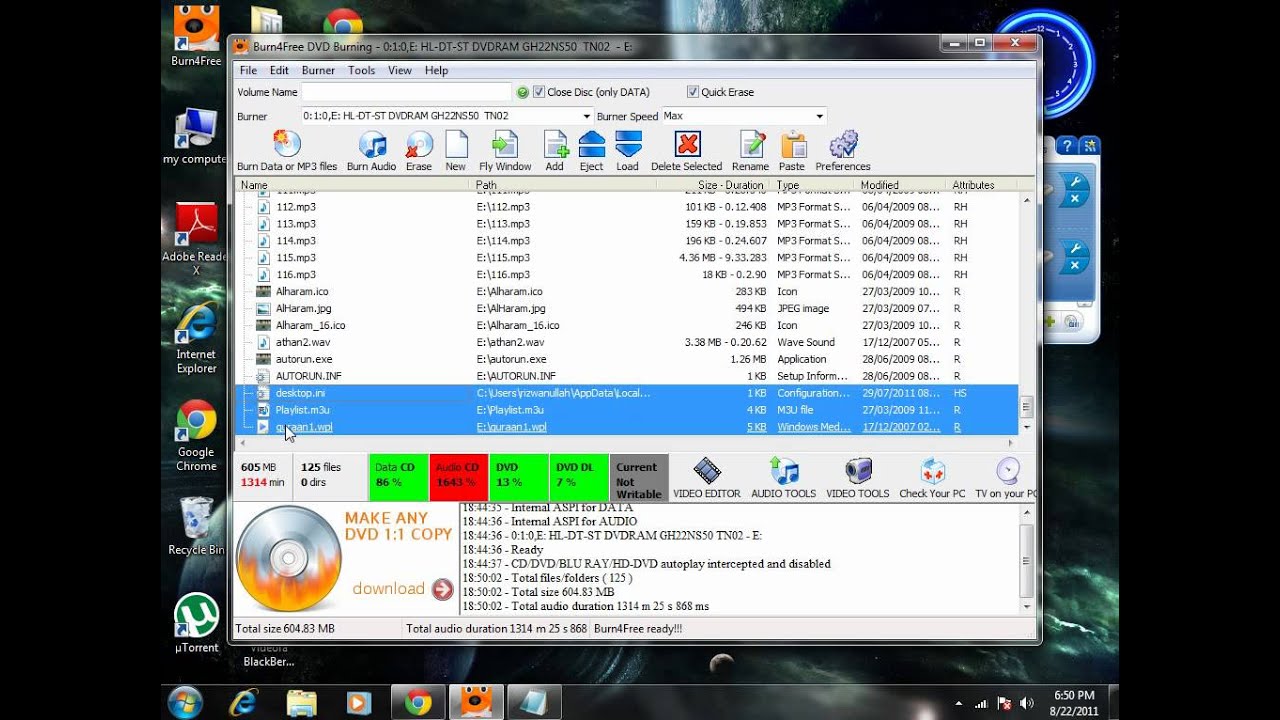This screenshot has height=720, width=1280.
Task: Click the Rename toolbar icon
Action: tap(750, 150)
